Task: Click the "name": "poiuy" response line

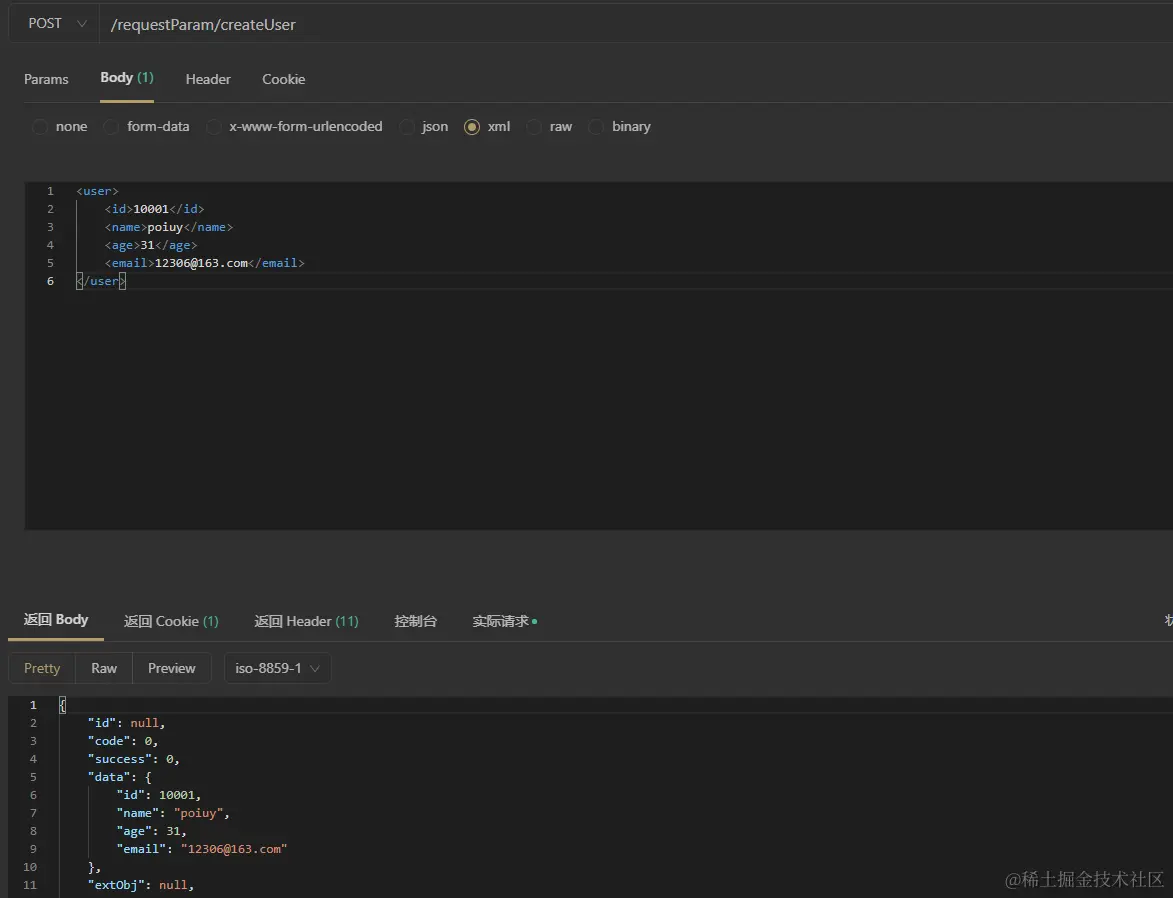Action: 173,813
